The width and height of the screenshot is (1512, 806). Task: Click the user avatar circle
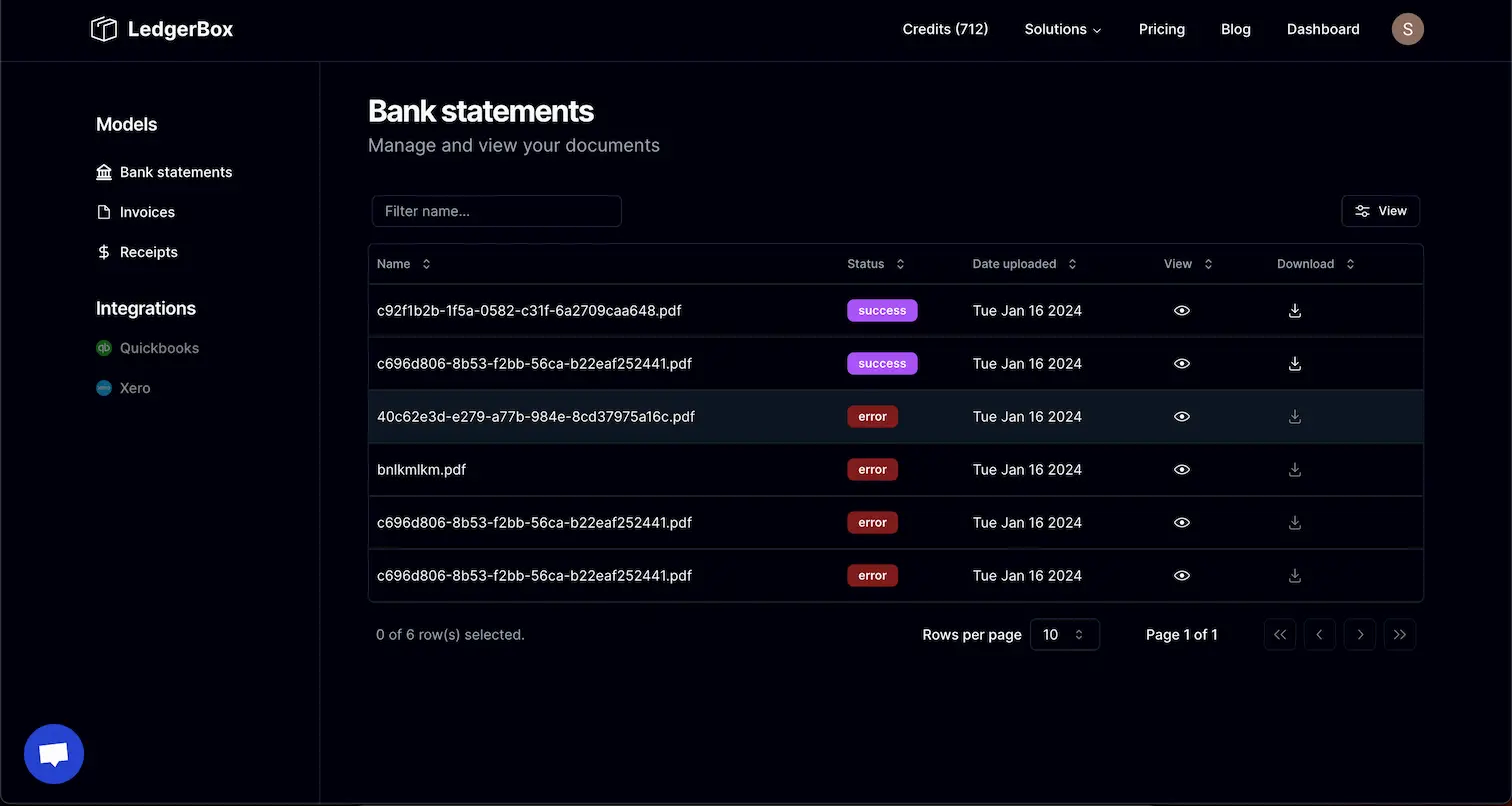(x=1407, y=29)
